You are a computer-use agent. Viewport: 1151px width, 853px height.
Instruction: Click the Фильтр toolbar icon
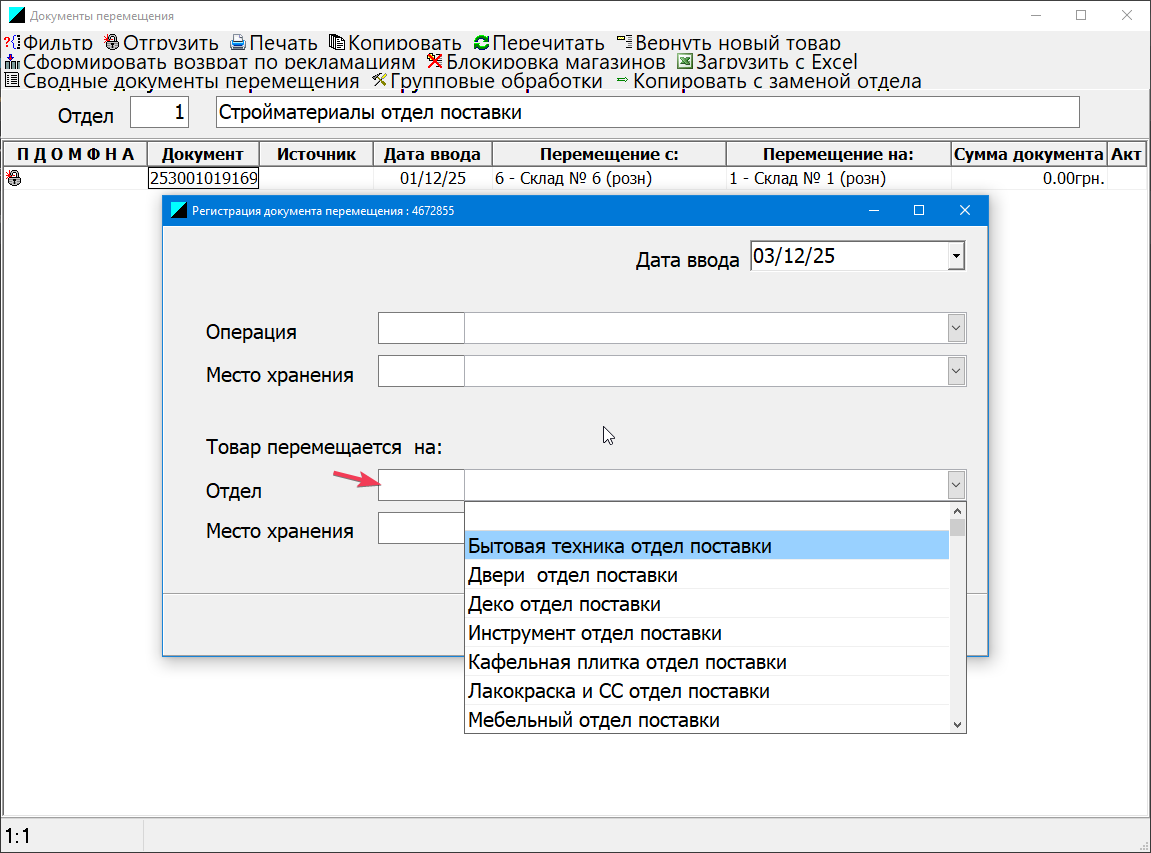pyautogui.click(x=12, y=43)
